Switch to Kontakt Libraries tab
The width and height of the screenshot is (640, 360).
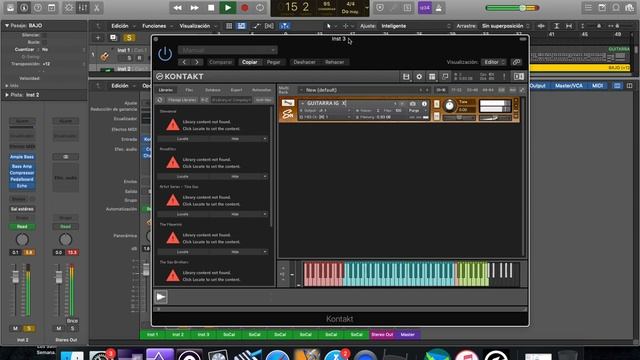click(x=165, y=90)
